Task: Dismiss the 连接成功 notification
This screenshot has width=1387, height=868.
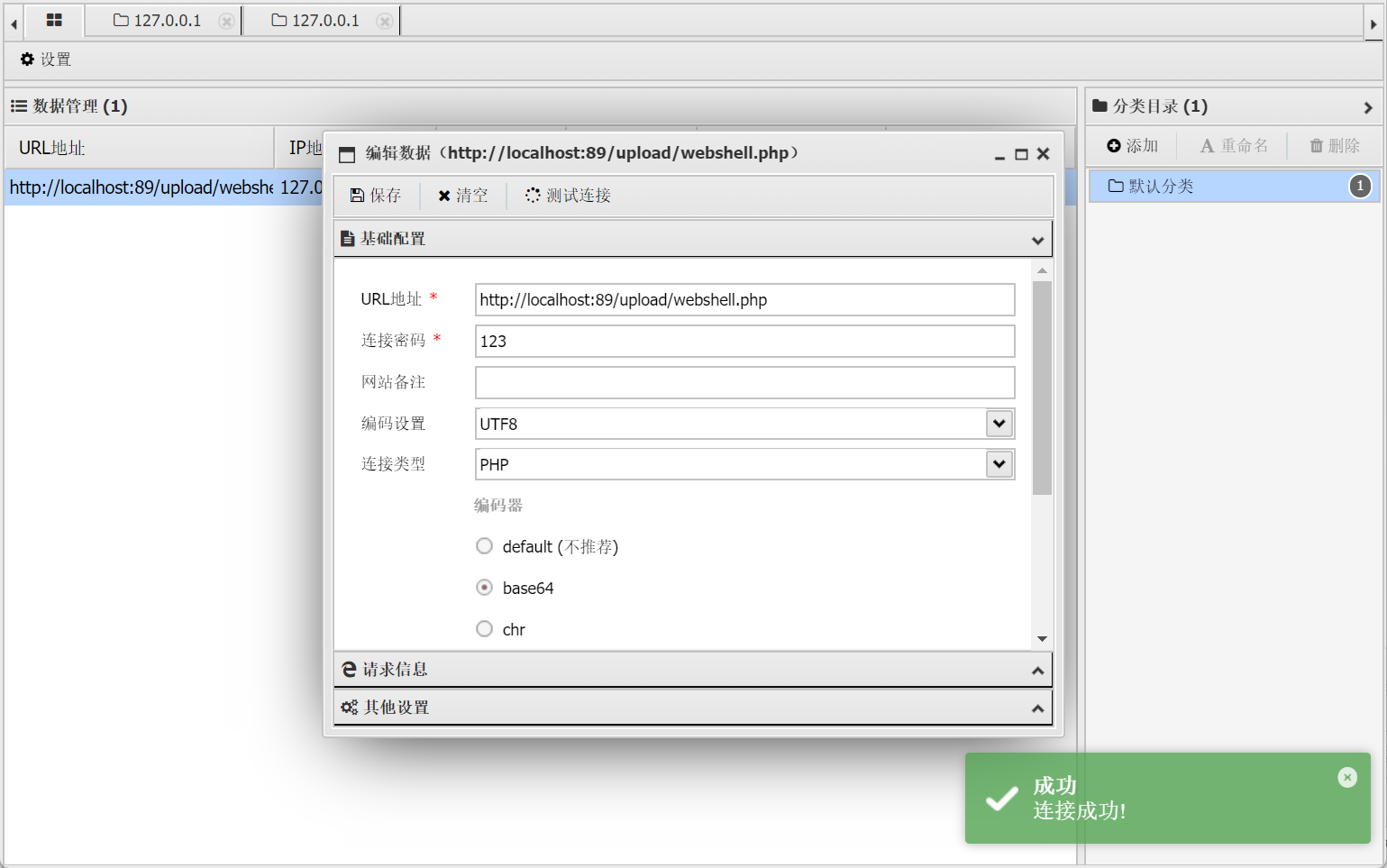Action: (1347, 777)
